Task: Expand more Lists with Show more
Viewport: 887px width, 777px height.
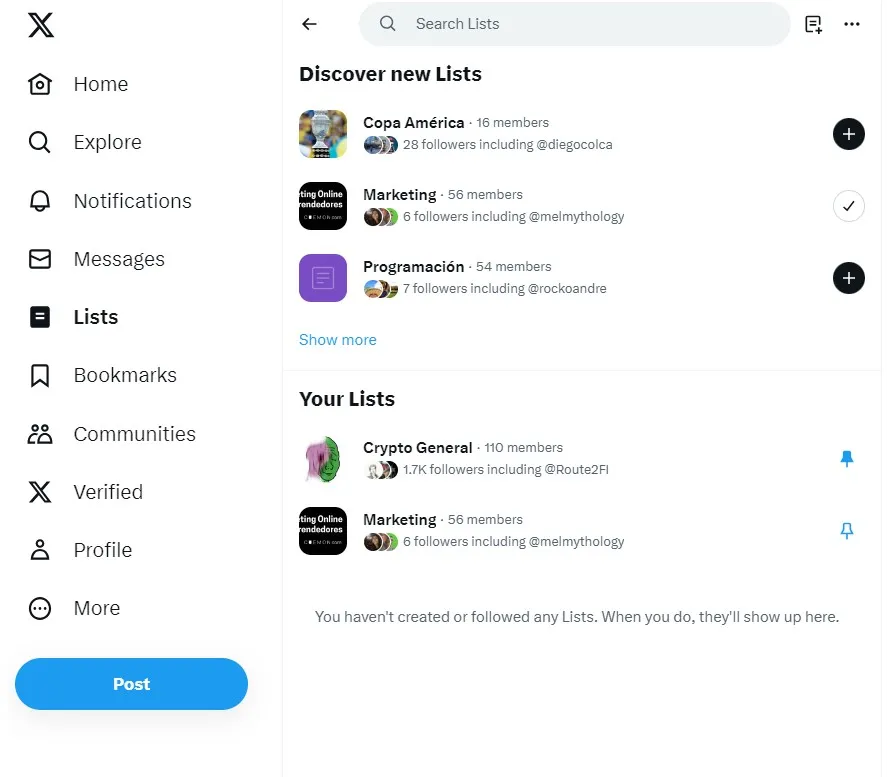Action: point(337,340)
